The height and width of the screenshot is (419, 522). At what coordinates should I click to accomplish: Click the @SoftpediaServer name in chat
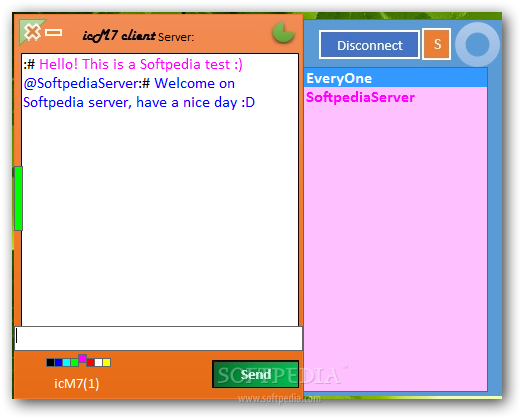(81, 83)
